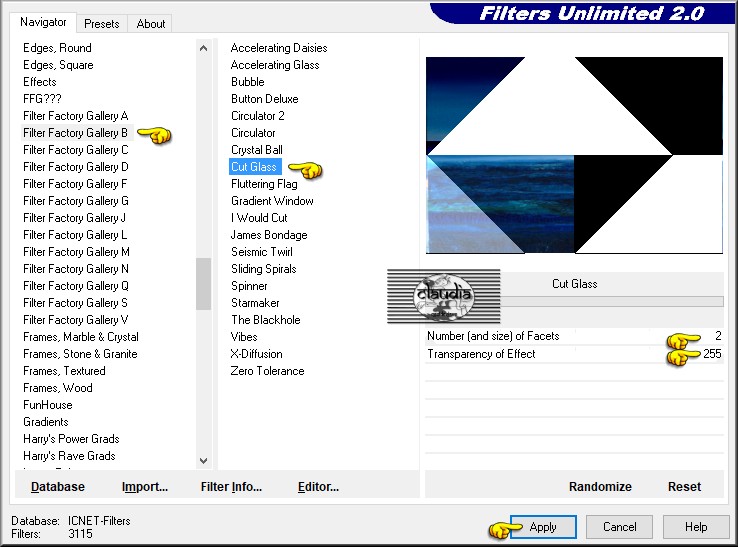
Task: Choose the Starmaker filter
Action: (255, 303)
